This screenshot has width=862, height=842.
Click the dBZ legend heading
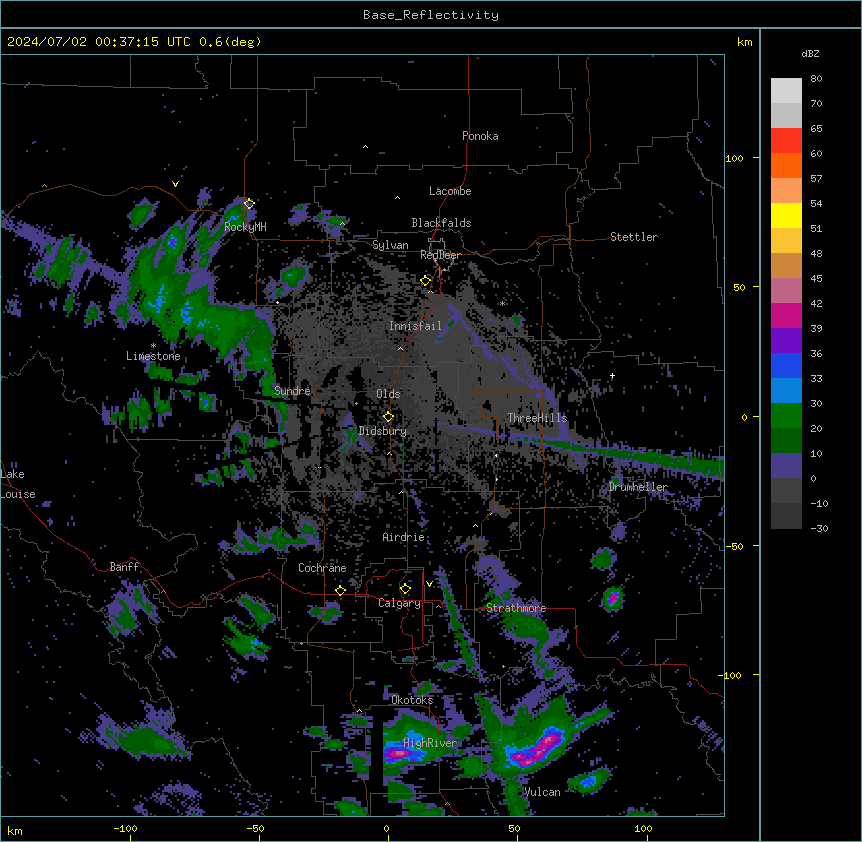(x=810, y=54)
